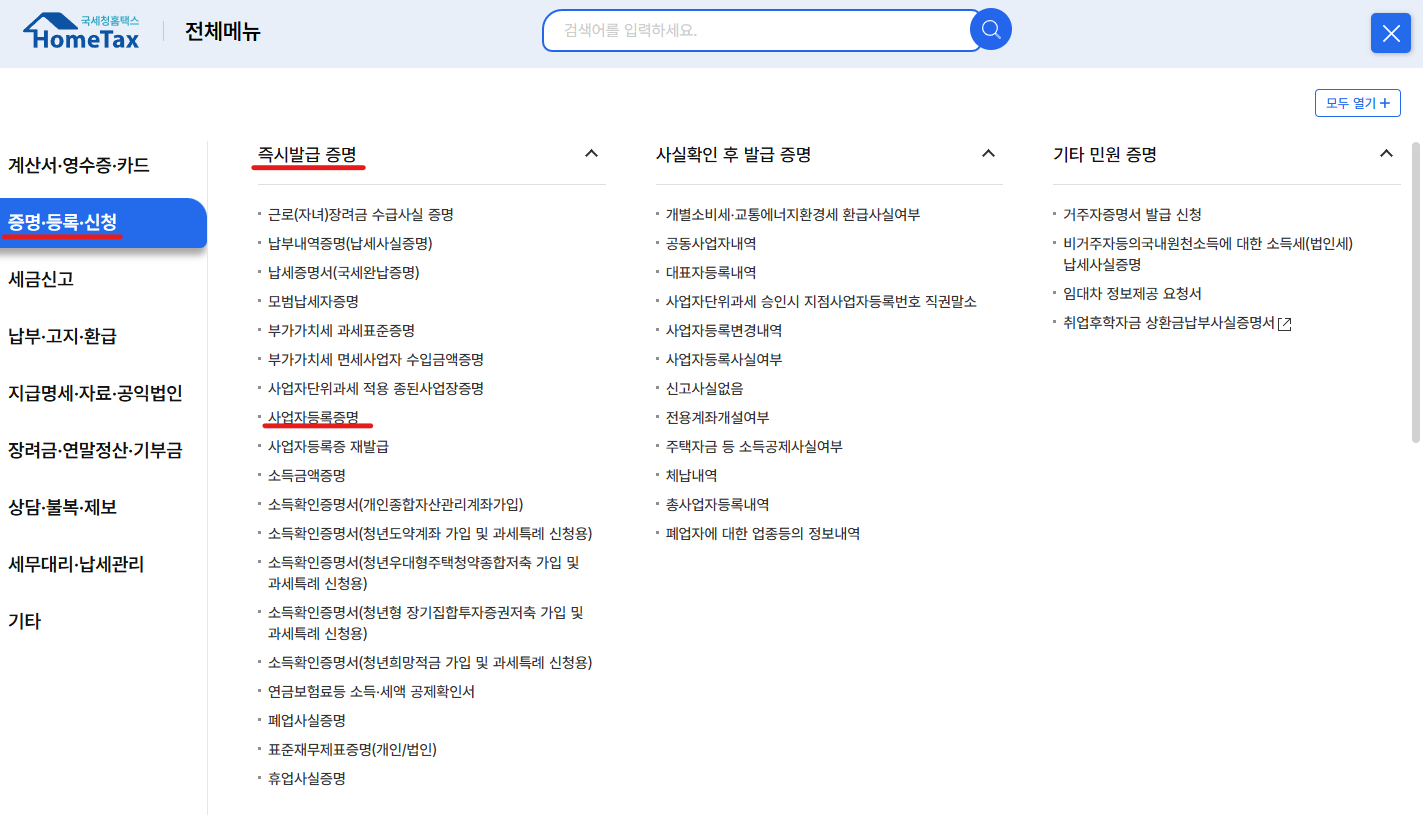Click the 모두 열기 + button

1357,103
